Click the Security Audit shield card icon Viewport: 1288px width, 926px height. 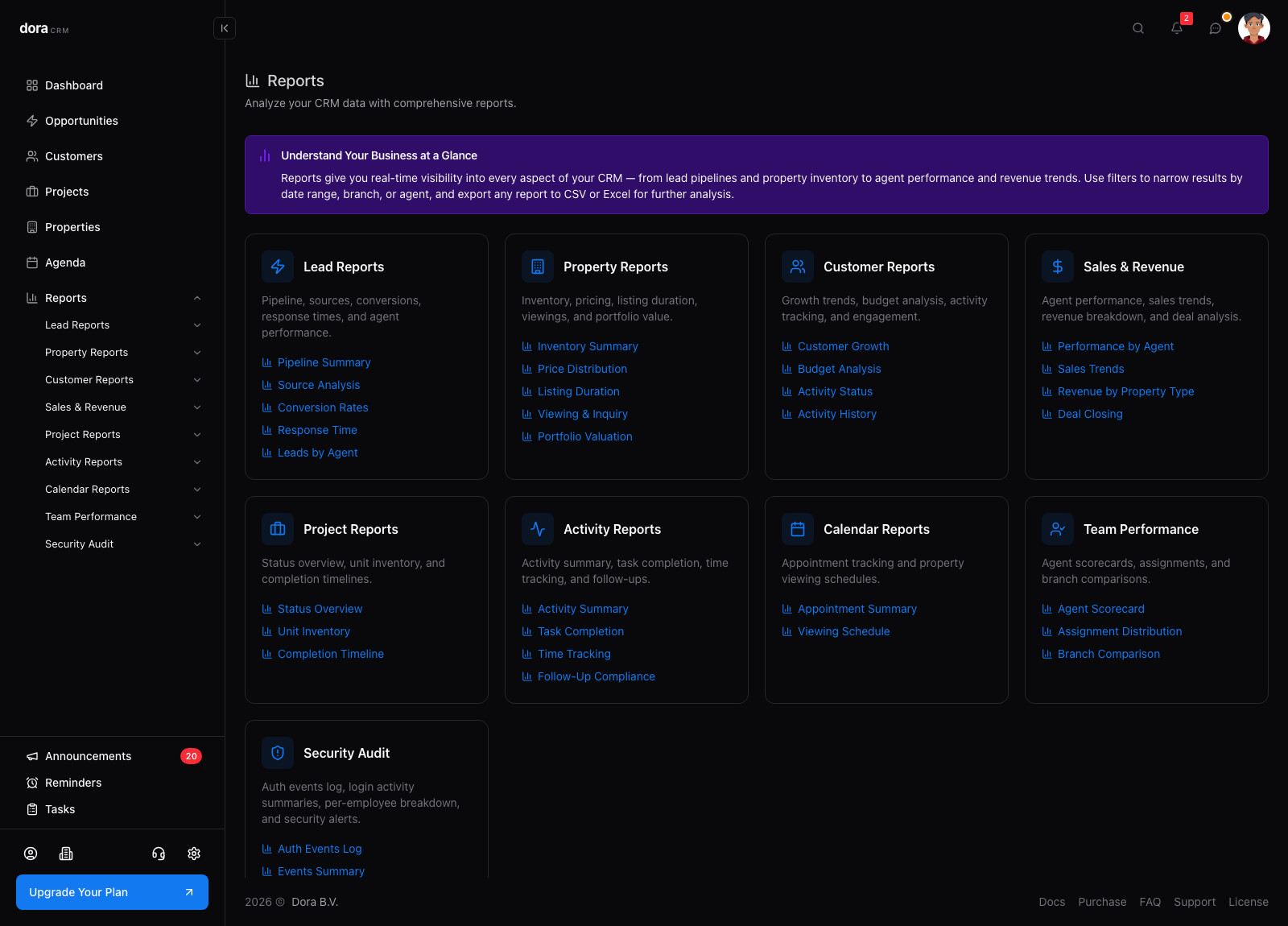(x=278, y=753)
